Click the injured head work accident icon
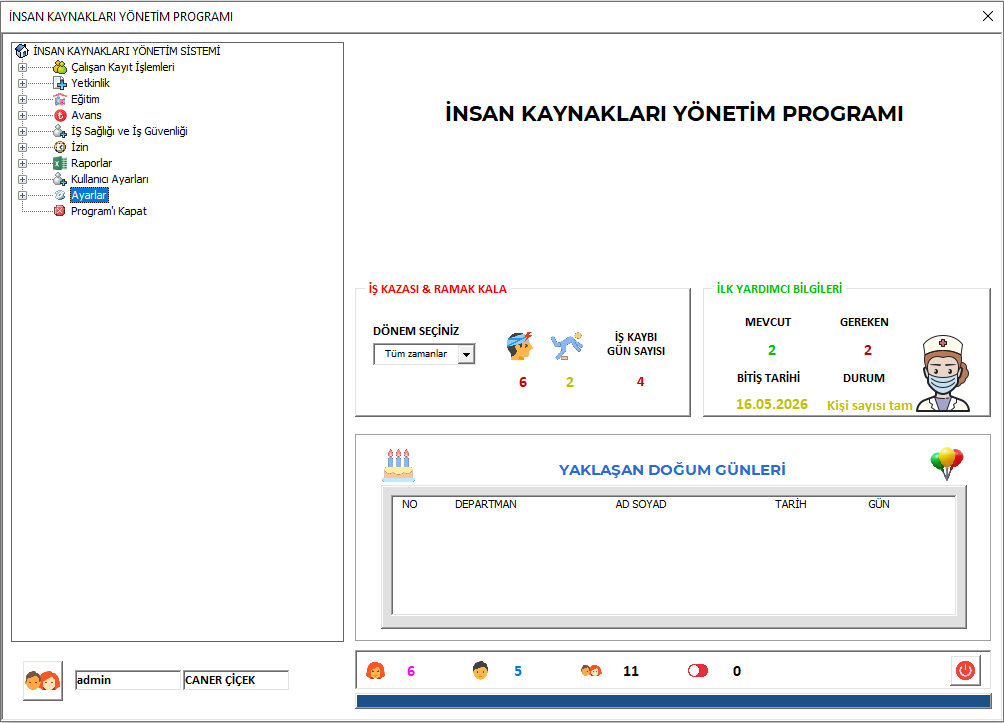Screen dimensions: 1004x723 pyautogui.click(x=520, y=346)
